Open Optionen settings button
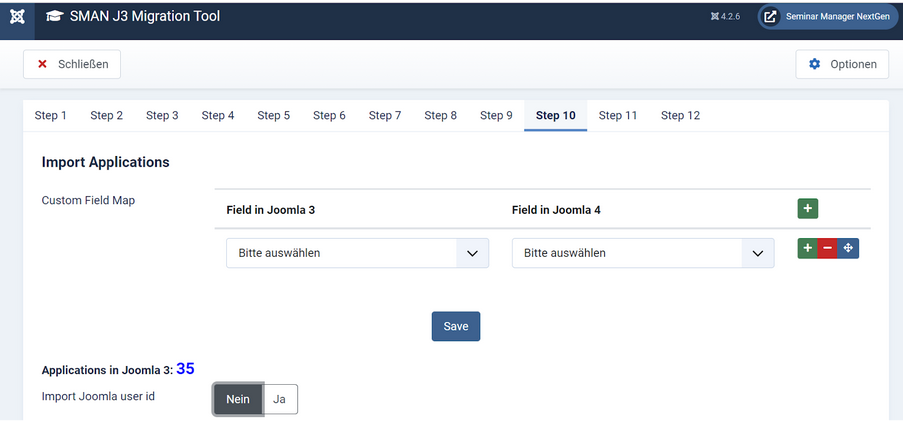Image resolution: width=903 pixels, height=429 pixels. tap(842, 64)
